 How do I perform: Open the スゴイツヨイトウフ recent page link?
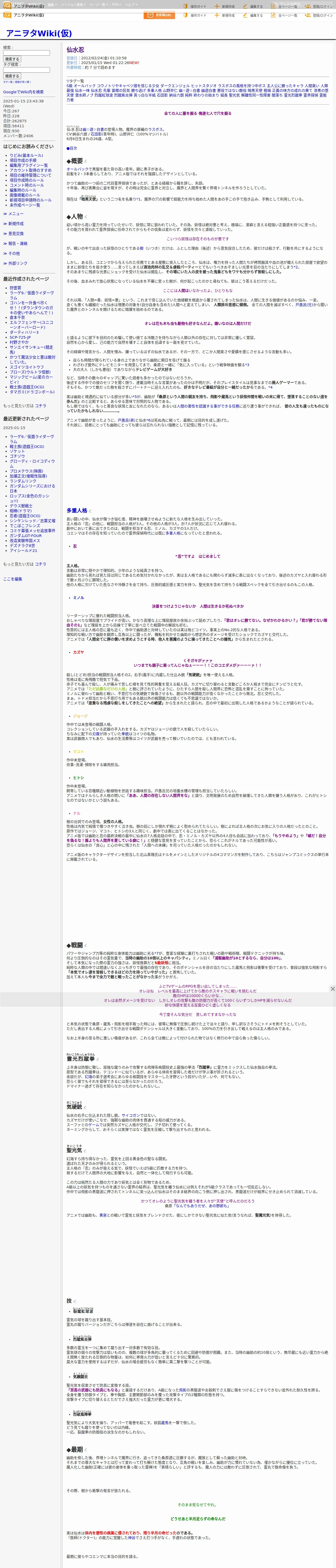click(27, 367)
